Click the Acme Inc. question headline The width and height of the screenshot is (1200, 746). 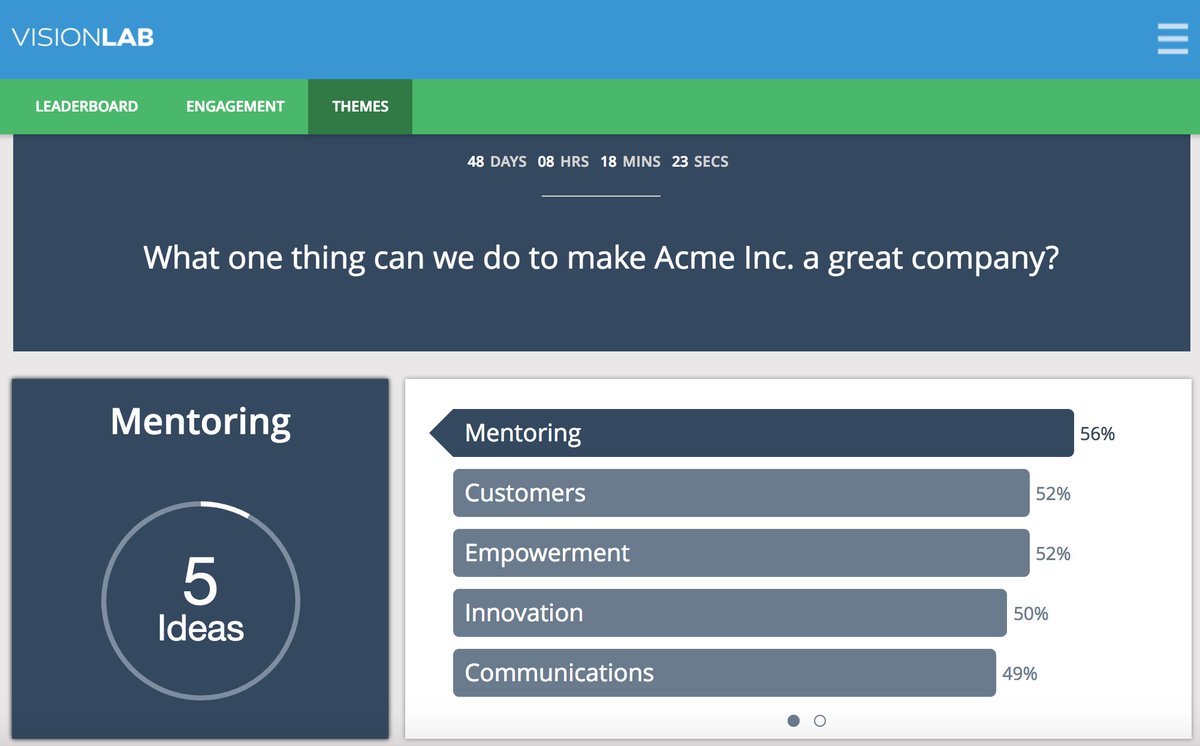[x=601, y=259]
